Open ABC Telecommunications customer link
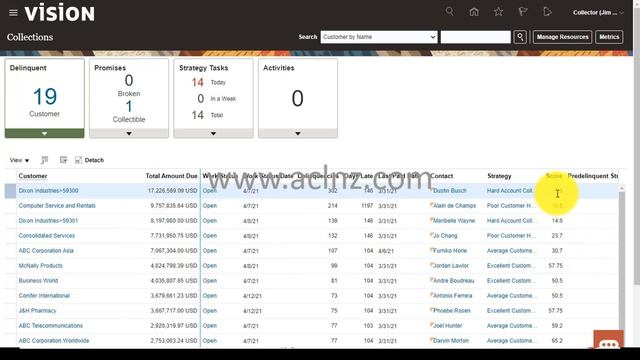640x360 pixels. coord(51,326)
